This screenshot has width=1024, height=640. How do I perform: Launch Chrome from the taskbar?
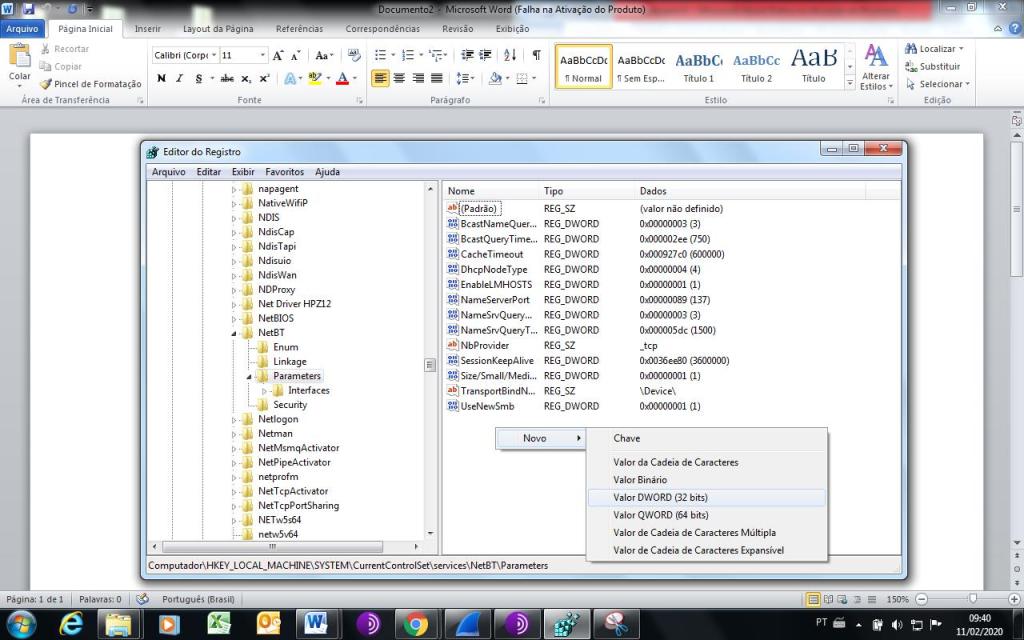click(415, 624)
